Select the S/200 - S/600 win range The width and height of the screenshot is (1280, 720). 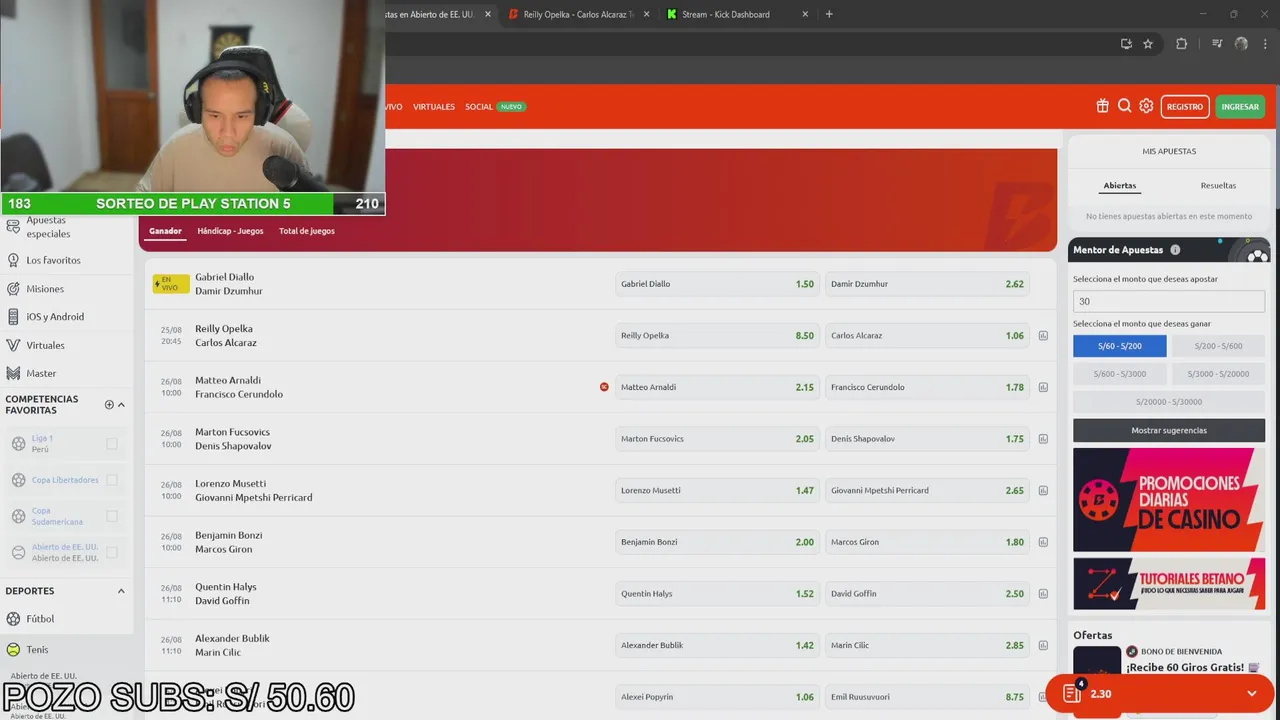tap(1218, 346)
